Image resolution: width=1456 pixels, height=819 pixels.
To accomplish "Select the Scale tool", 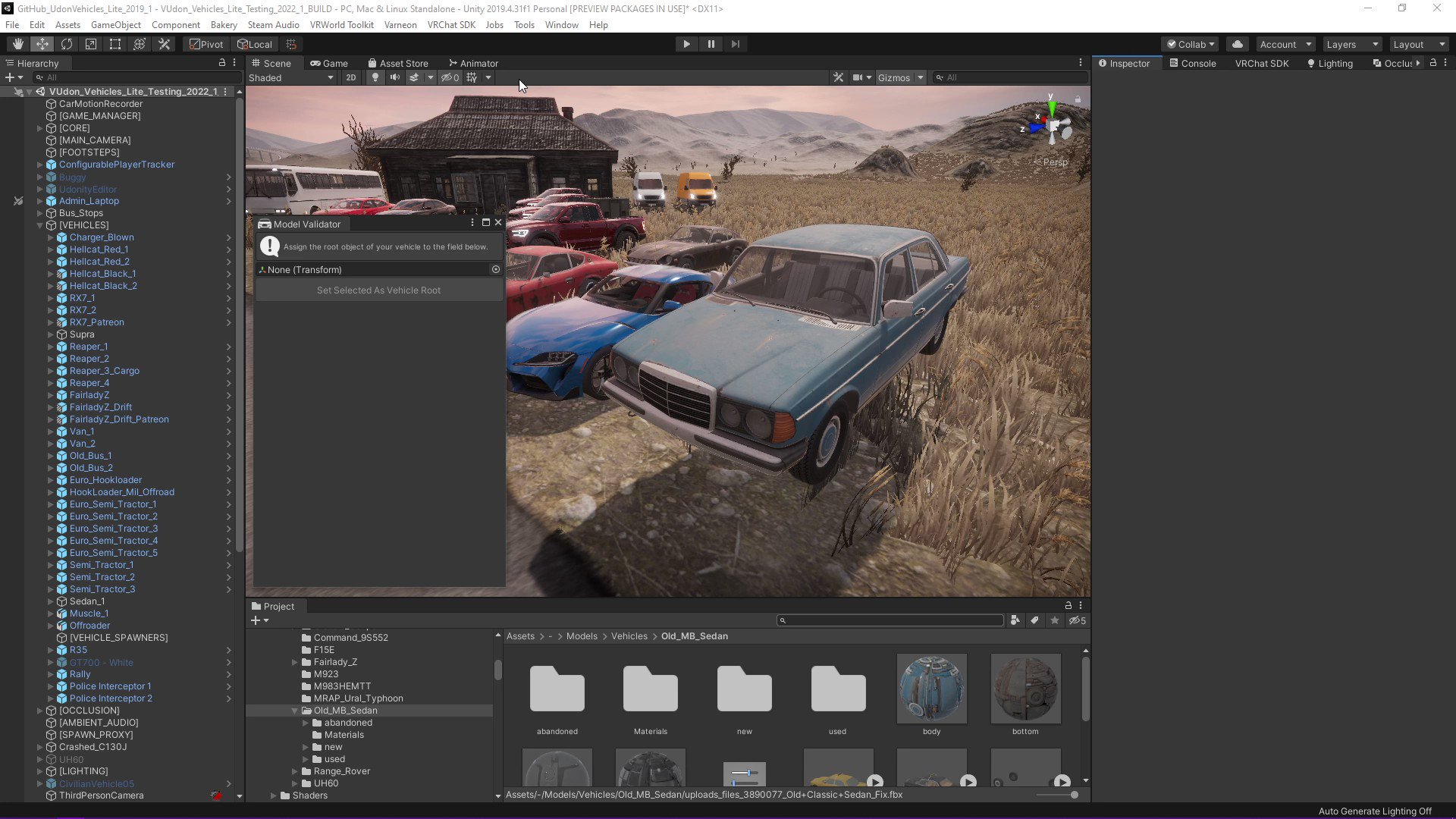I will coord(91,44).
